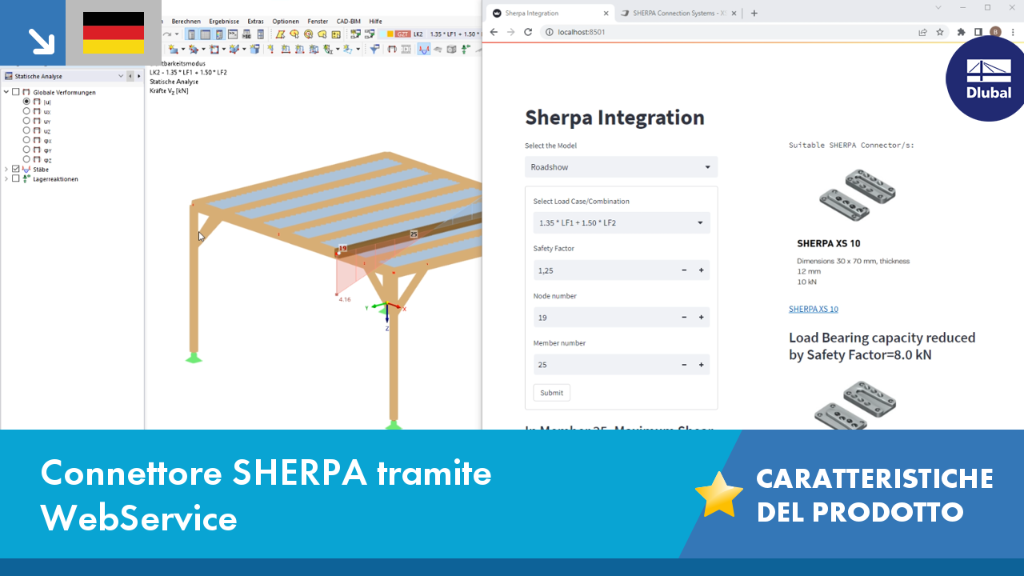Click the filter funnel toolbar icon
Image resolution: width=1024 pixels, height=576 pixels.
click(x=374, y=49)
